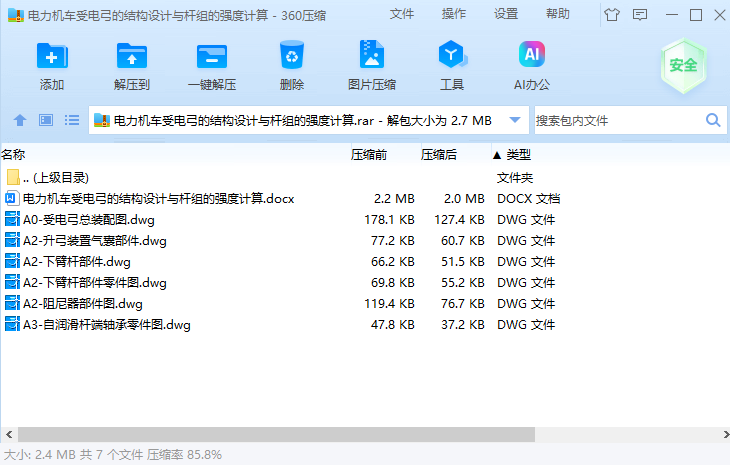Viewport: 730px width, 465px height.
Task: Click the 解压到 (Extract to) icon
Action: tap(132, 56)
